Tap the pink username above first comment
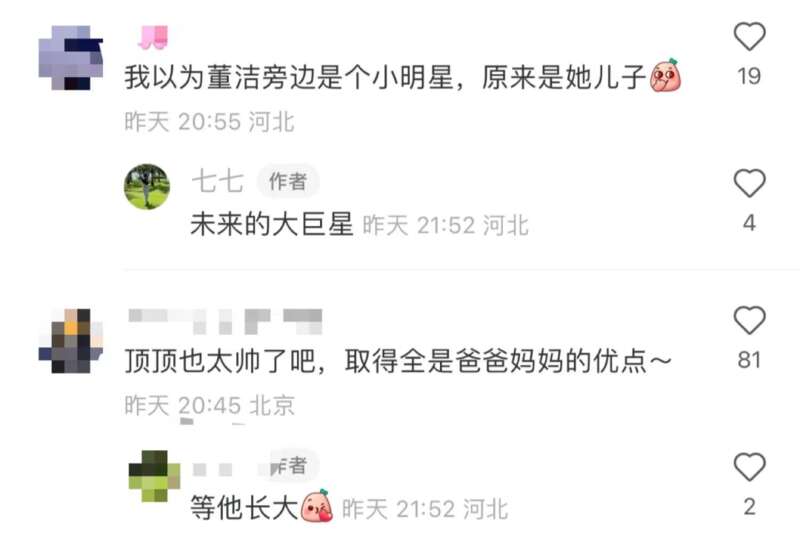Image resolution: width=800 pixels, height=551 pixels. click(153, 38)
